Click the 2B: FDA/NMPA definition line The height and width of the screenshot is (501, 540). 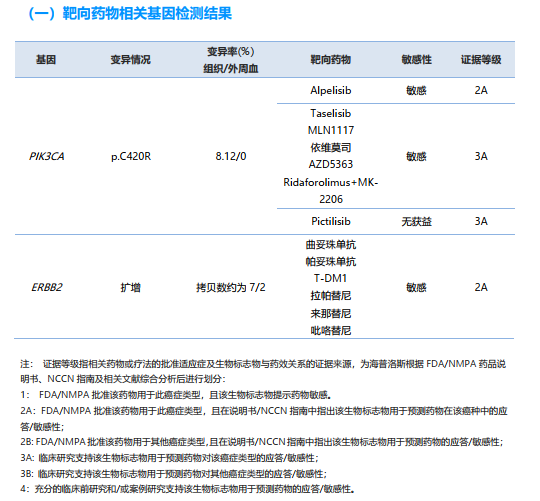point(262,442)
